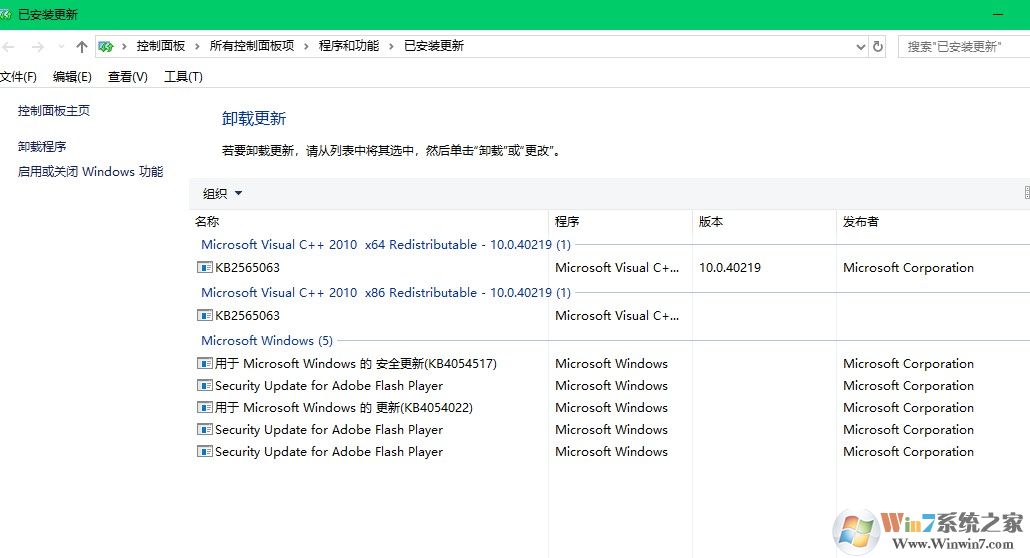
Task: Select KB2565063 under x86 Redistributable group
Action: pyautogui.click(x=247, y=315)
